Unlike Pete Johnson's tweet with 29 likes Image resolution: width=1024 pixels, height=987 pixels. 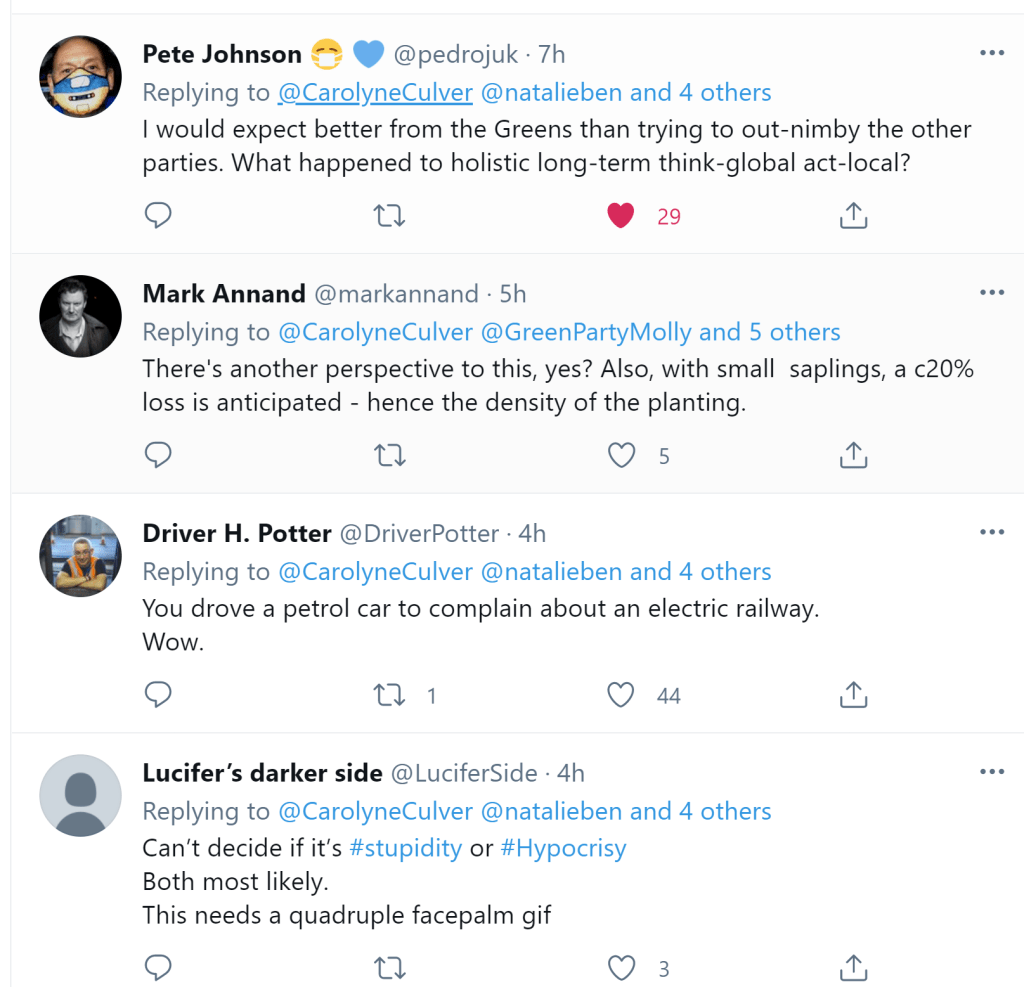tap(621, 216)
